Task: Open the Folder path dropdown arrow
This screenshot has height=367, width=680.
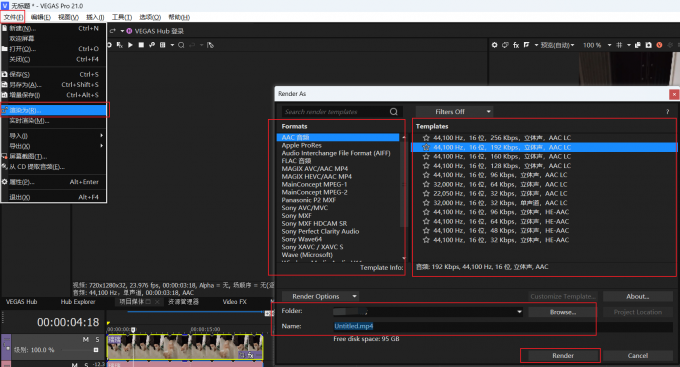Action: (x=519, y=312)
